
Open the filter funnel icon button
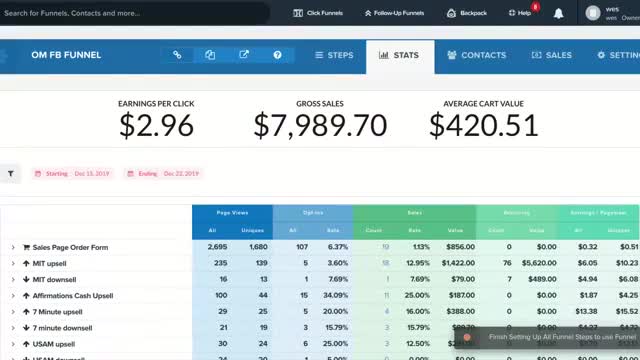(x=11, y=173)
